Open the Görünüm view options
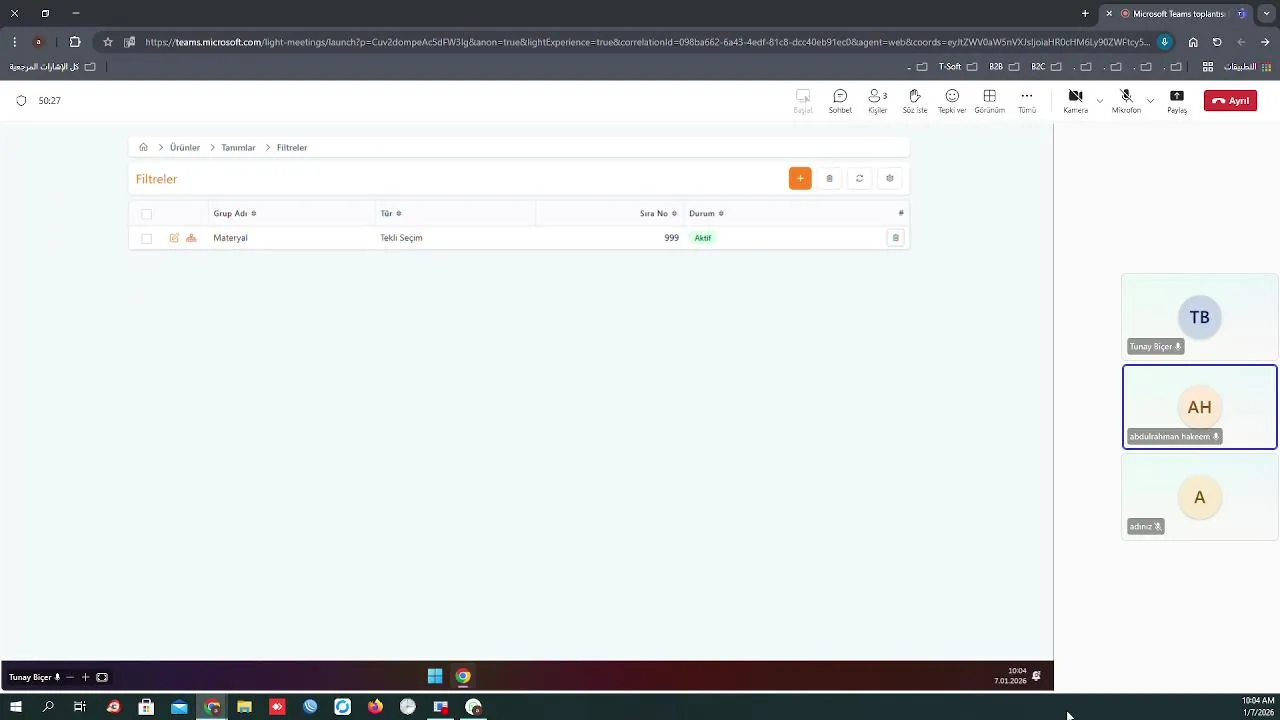 (x=989, y=101)
